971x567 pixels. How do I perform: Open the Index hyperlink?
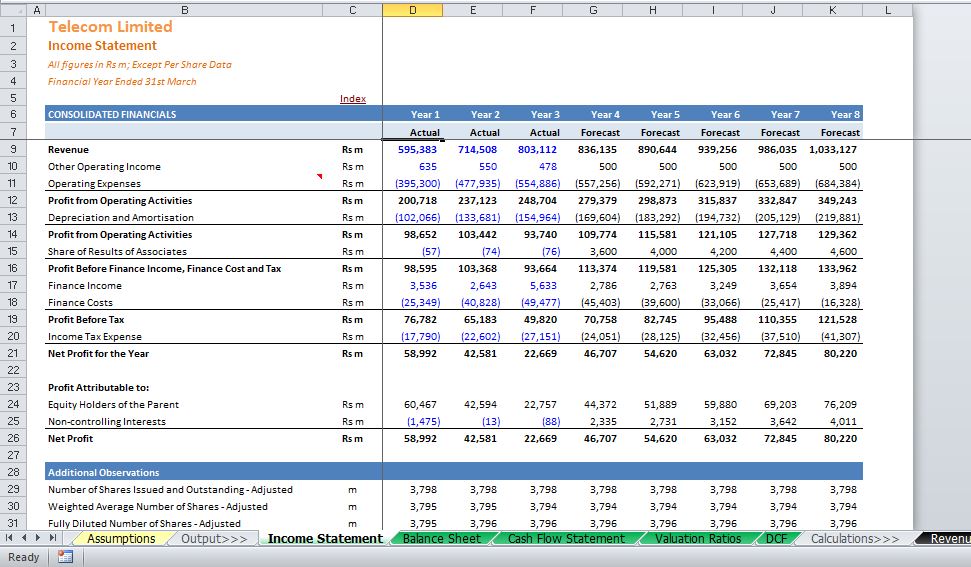352,98
